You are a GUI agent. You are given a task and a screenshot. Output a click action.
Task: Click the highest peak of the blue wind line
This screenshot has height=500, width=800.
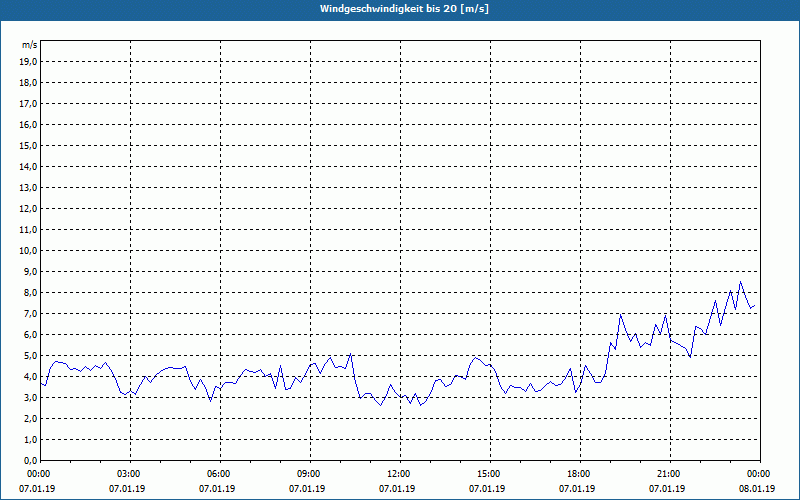pos(740,282)
